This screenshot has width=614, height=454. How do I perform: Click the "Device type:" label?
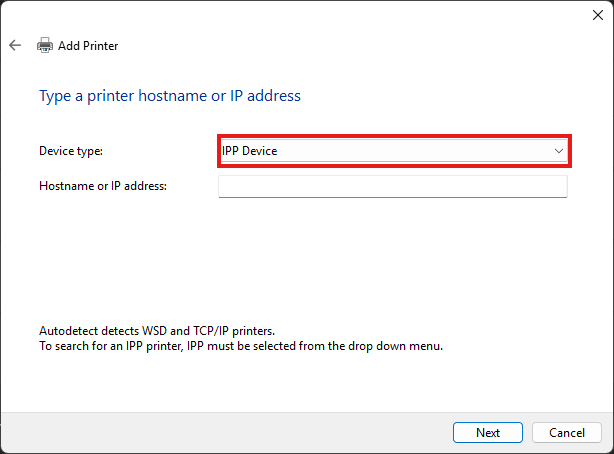click(x=71, y=151)
